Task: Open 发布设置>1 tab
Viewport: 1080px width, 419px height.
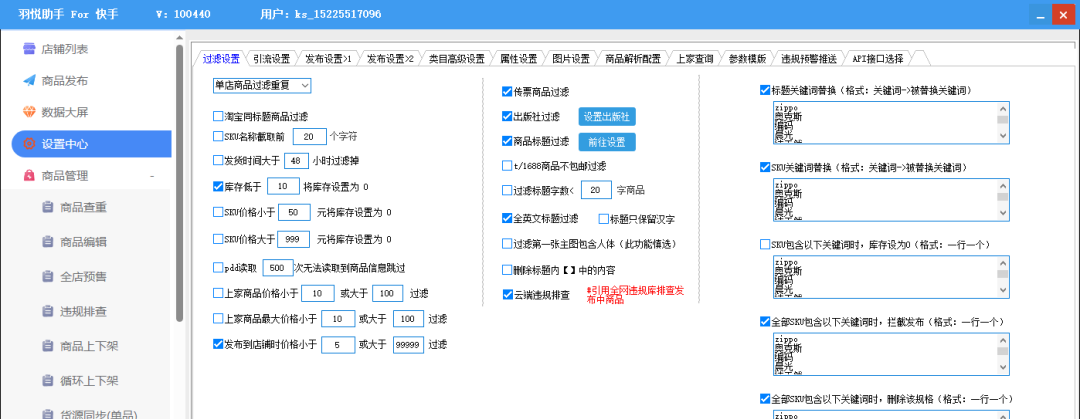Action: (x=328, y=59)
